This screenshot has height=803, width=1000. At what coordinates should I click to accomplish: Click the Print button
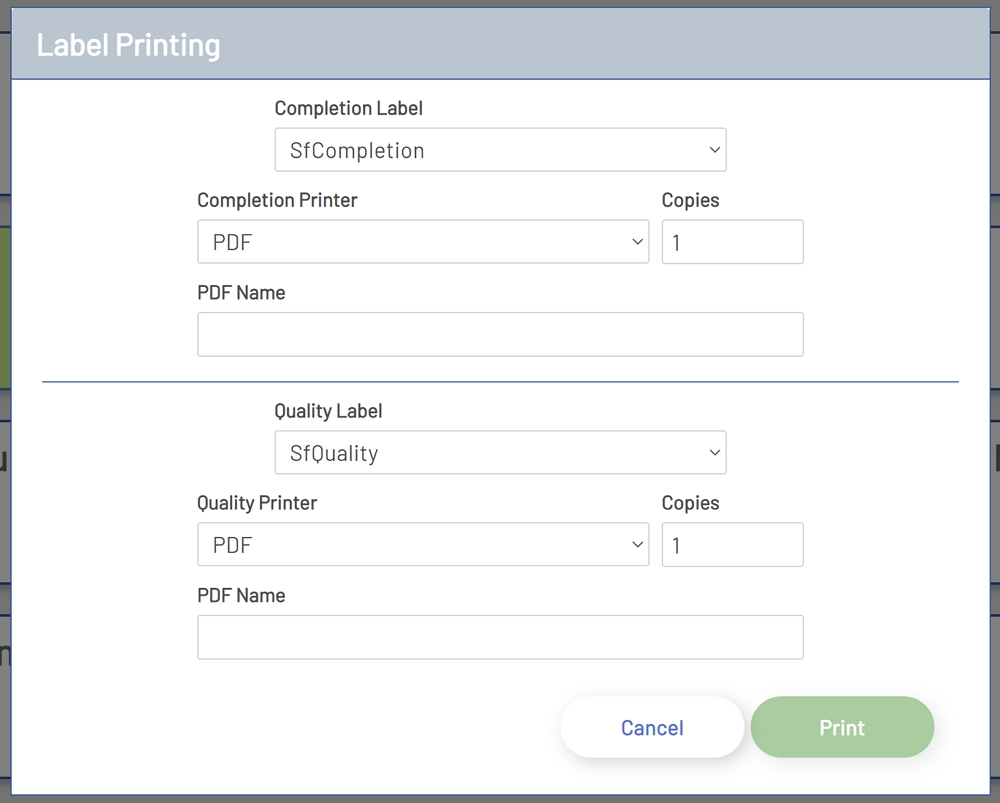pyautogui.click(x=842, y=727)
